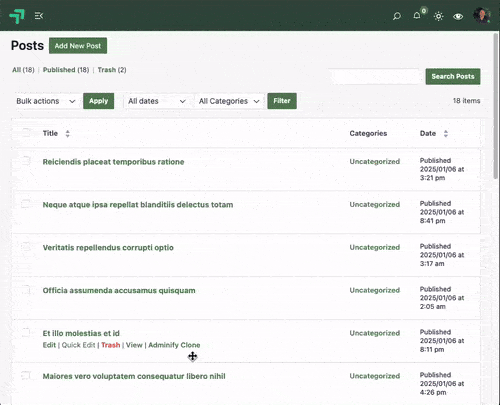Sort posts by Title arrows icon
Screen dimensions: 500x405
[x=68, y=134]
